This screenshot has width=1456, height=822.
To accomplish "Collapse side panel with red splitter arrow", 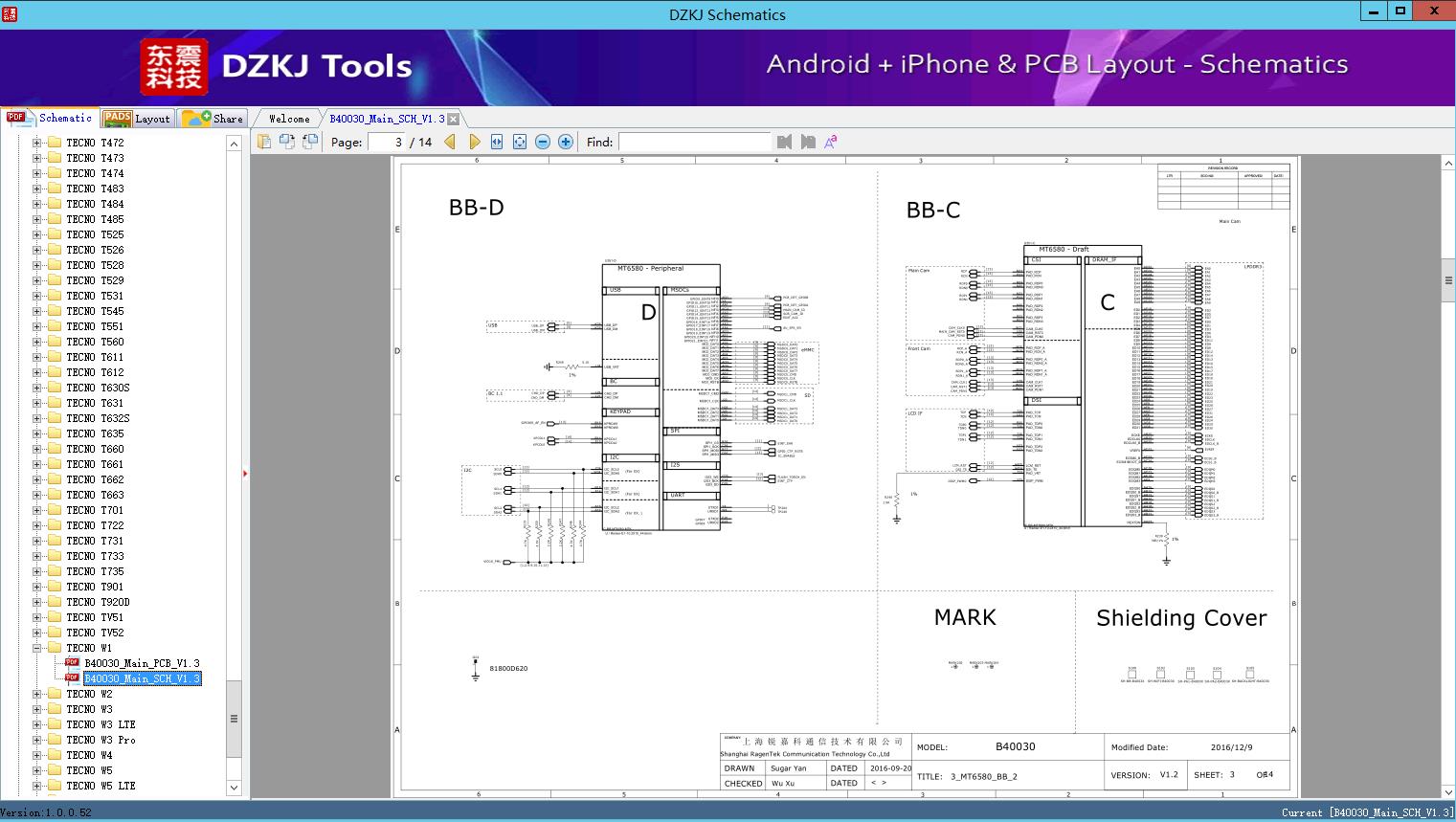I will tap(245, 473).
